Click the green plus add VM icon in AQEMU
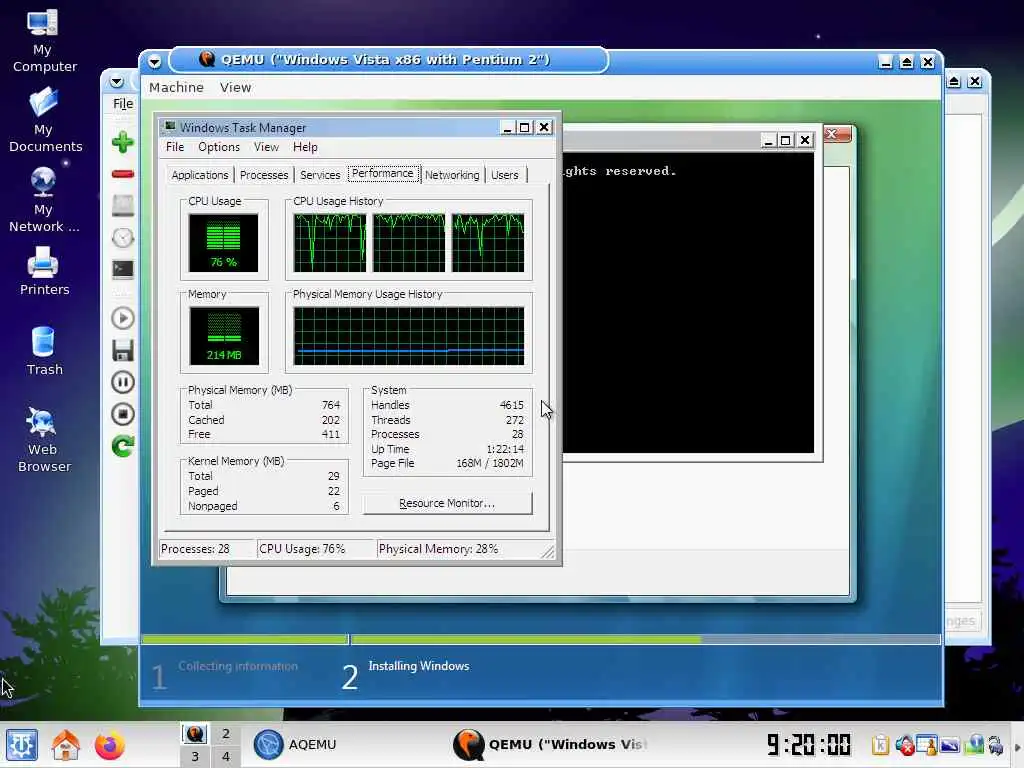This screenshot has height=768, width=1024. pos(122,142)
